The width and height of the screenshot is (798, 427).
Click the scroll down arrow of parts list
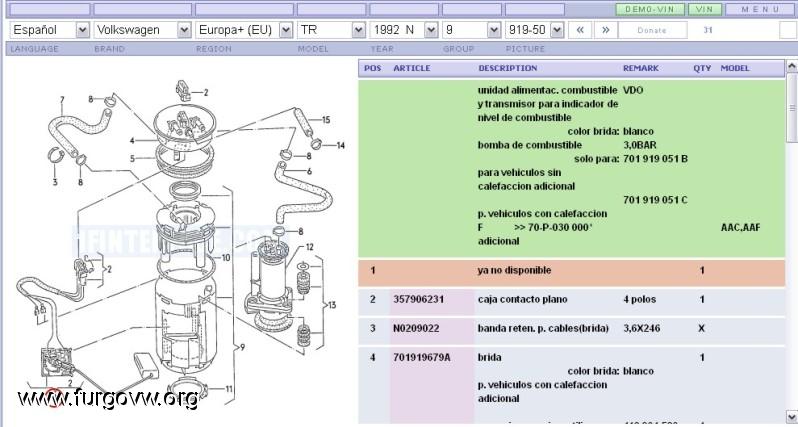point(791,417)
